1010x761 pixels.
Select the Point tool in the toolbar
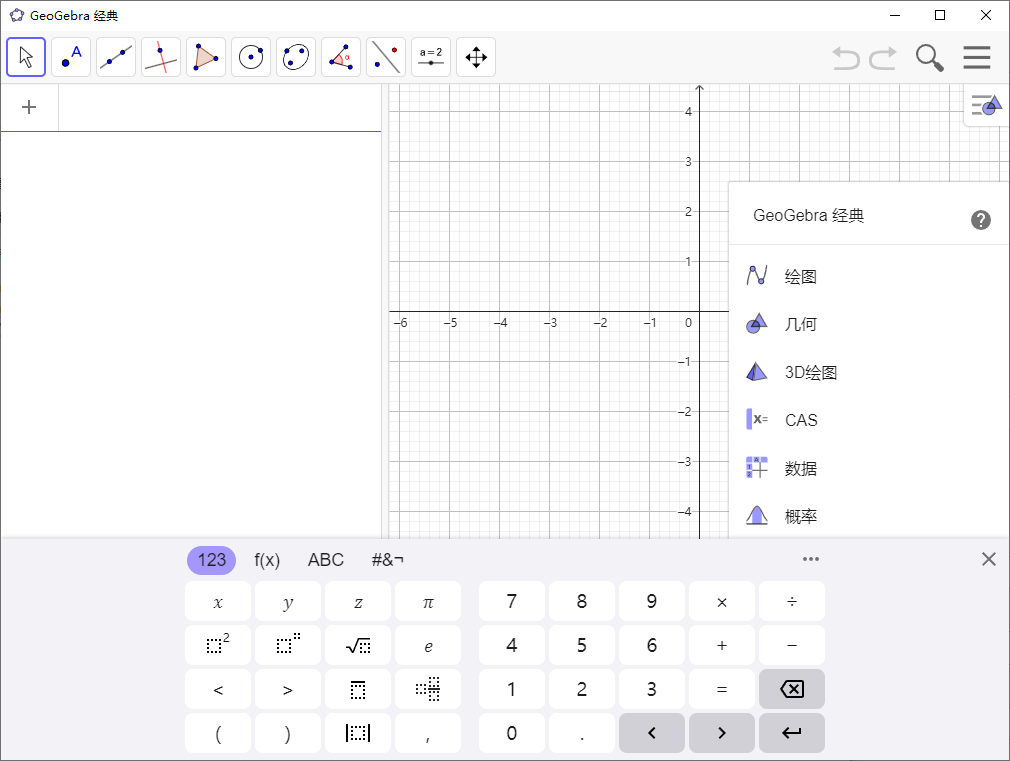click(x=70, y=57)
